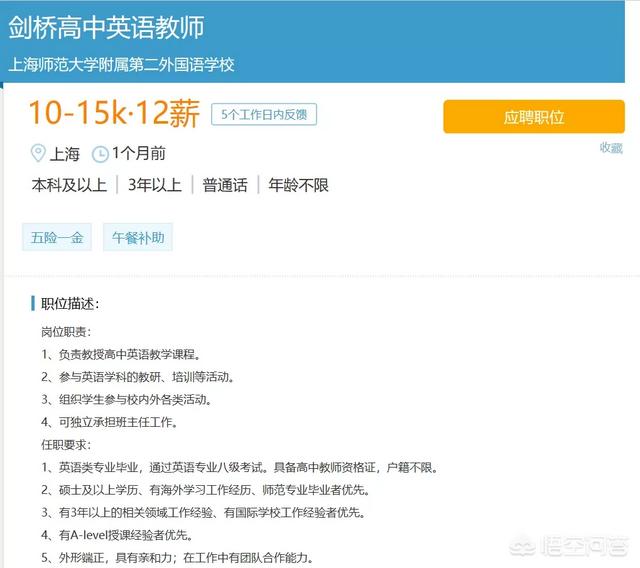The width and height of the screenshot is (640, 568).
Task: Click the 职位描述 section heading
Action: pyautogui.click(x=70, y=304)
